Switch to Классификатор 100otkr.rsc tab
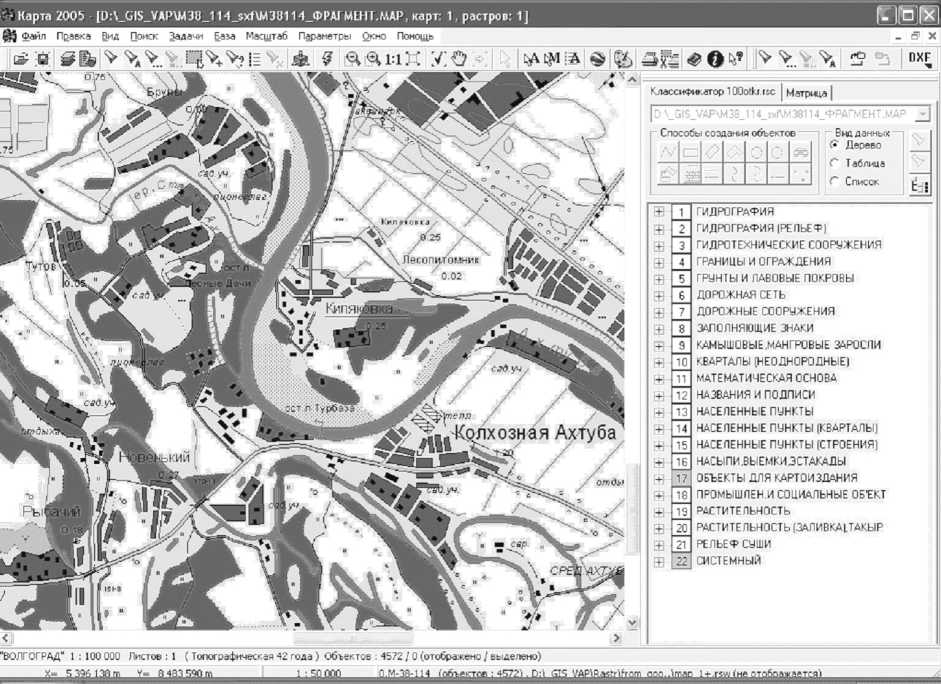Screen dimensions: 941x684 [712, 92]
